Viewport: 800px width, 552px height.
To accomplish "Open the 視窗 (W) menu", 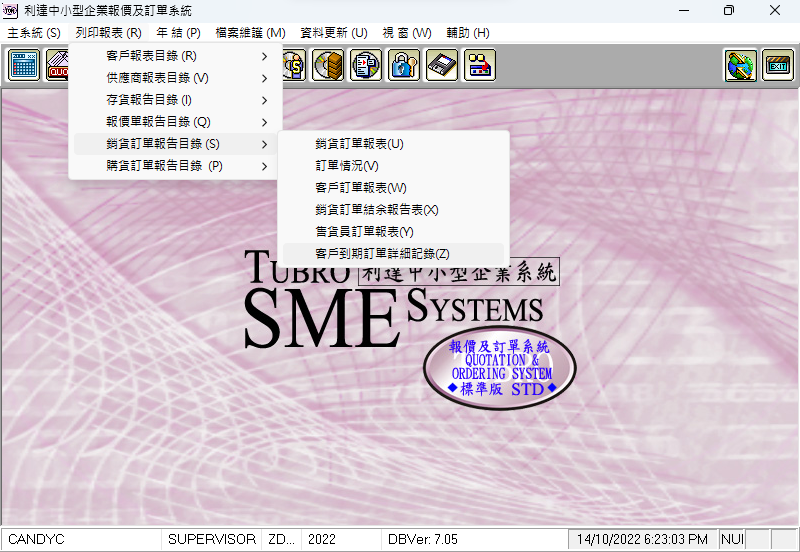I will [x=407, y=33].
